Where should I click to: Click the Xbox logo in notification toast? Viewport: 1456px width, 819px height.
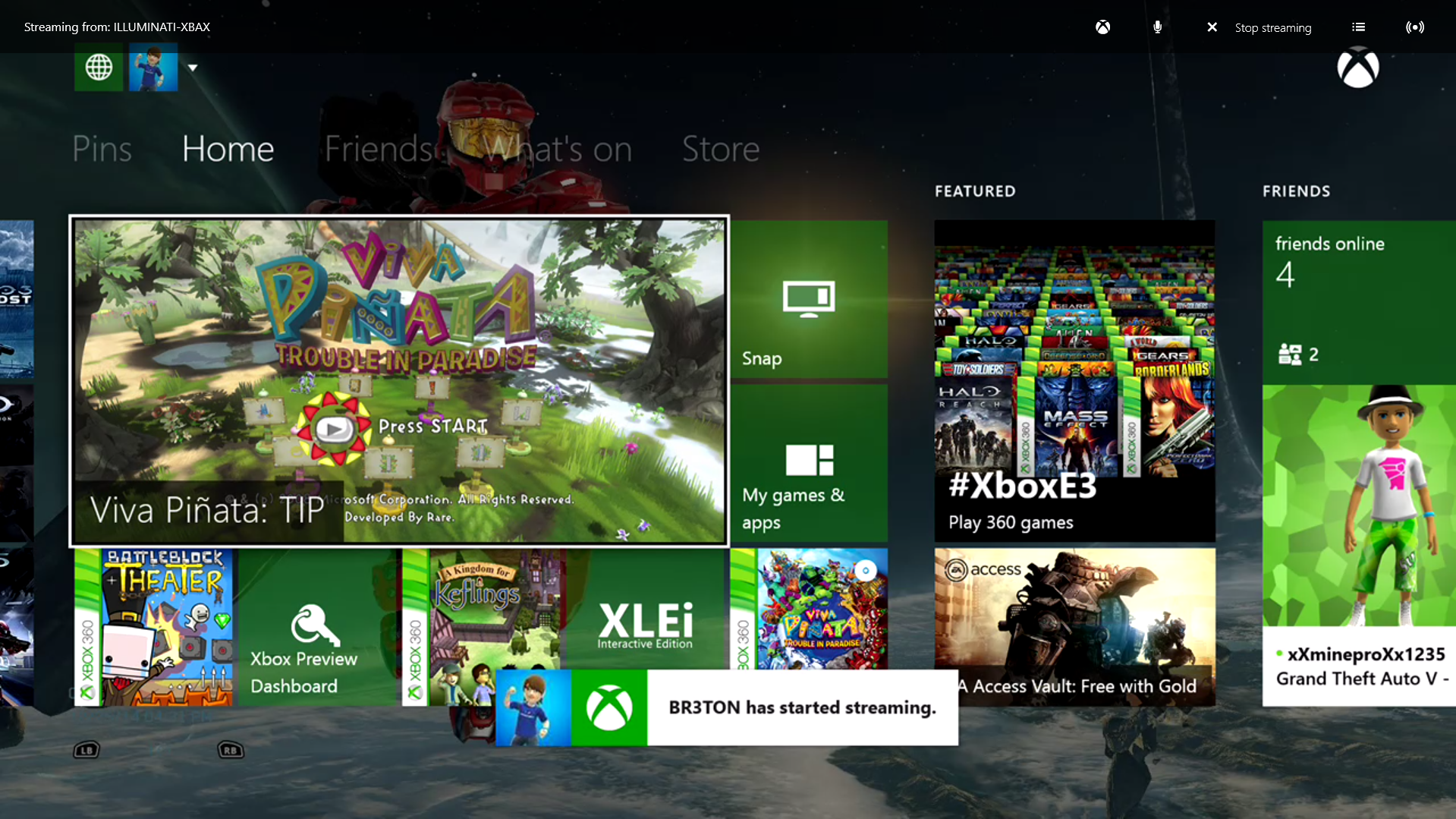tap(609, 707)
